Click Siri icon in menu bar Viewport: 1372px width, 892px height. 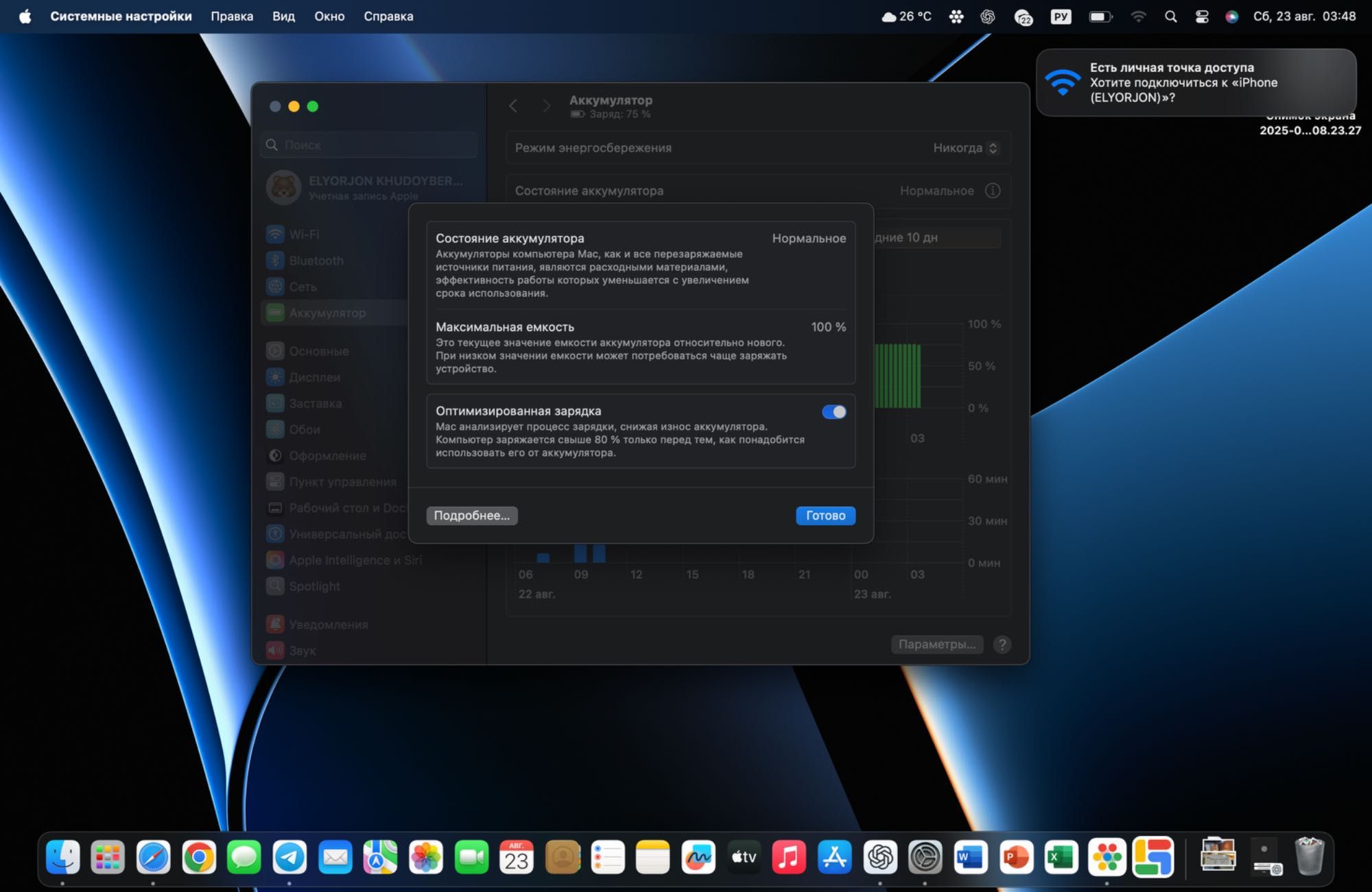[x=1232, y=16]
